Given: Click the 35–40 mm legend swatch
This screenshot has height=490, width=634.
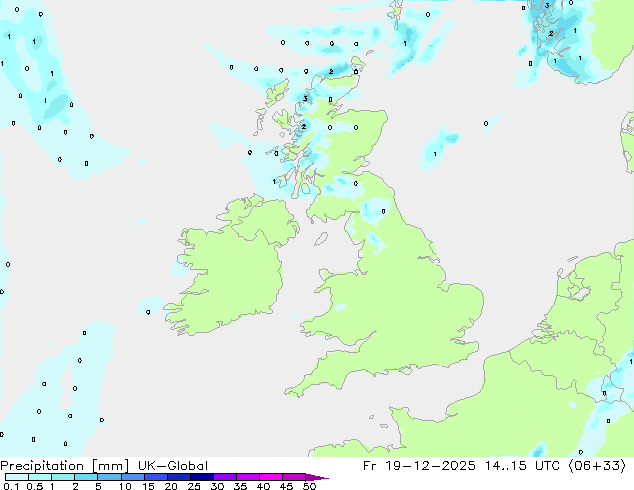Looking at the screenshot, I should point(247,477).
